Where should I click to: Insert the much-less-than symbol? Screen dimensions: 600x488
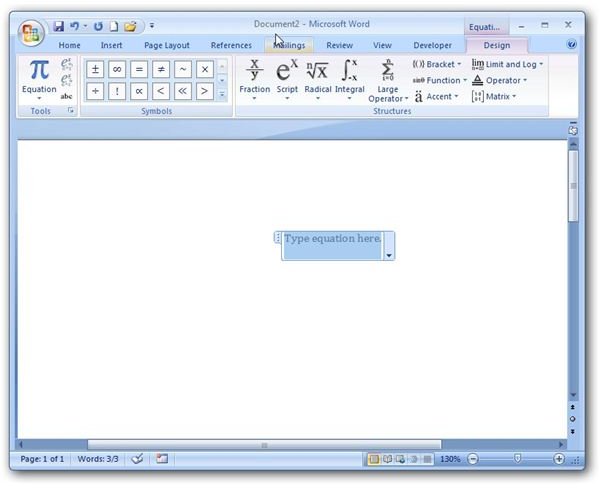183,91
